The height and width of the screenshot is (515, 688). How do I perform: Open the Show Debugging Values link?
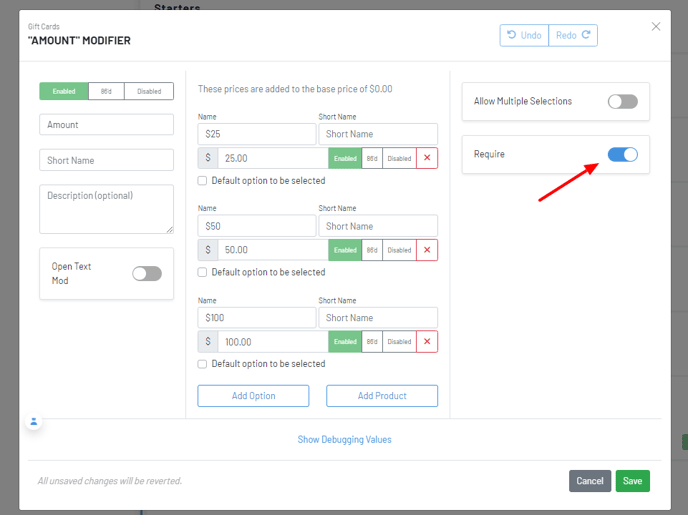pos(344,440)
